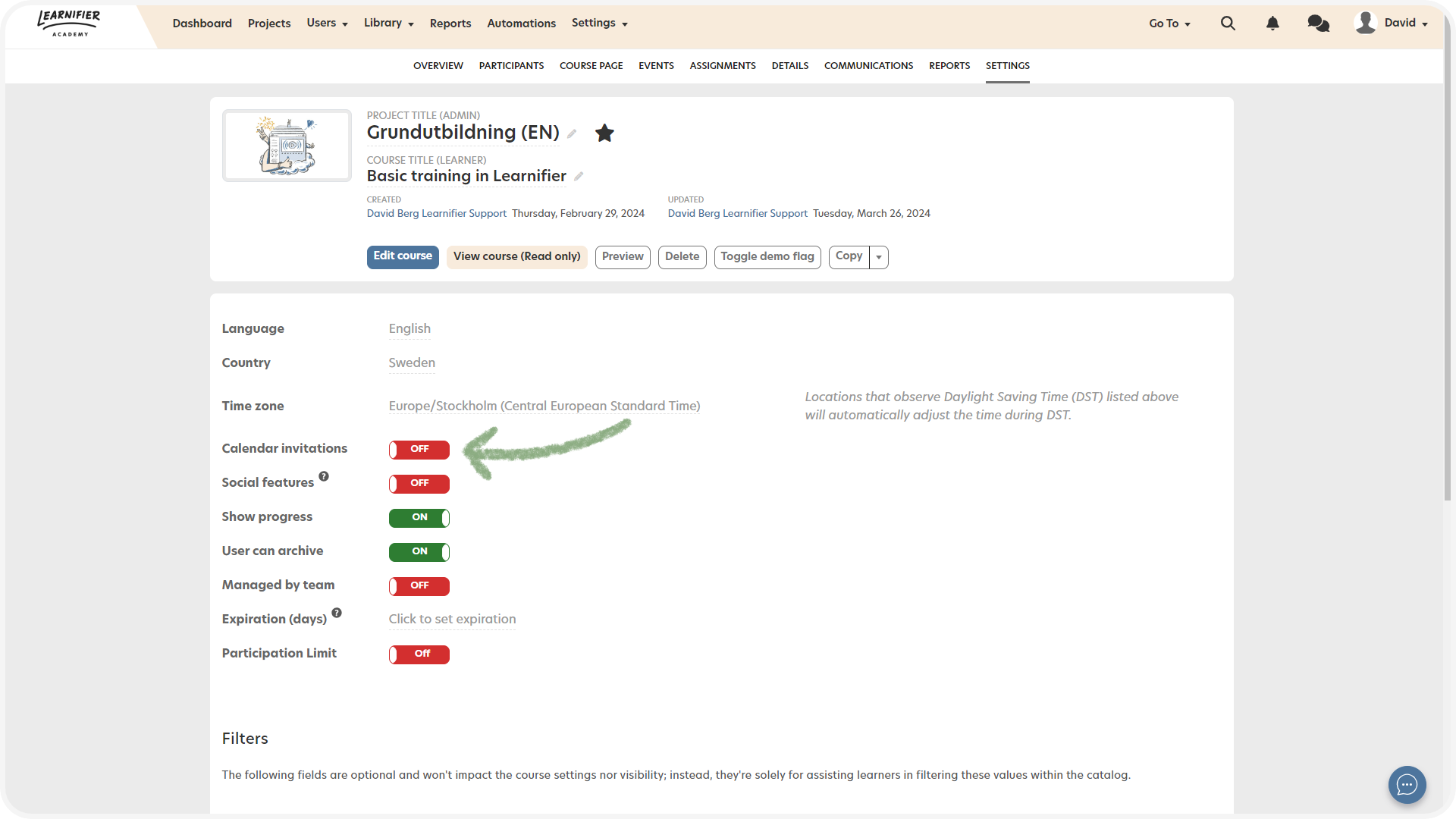Open Social features help icon
Screen dimensions: 1456x819
(x=324, y=476)
